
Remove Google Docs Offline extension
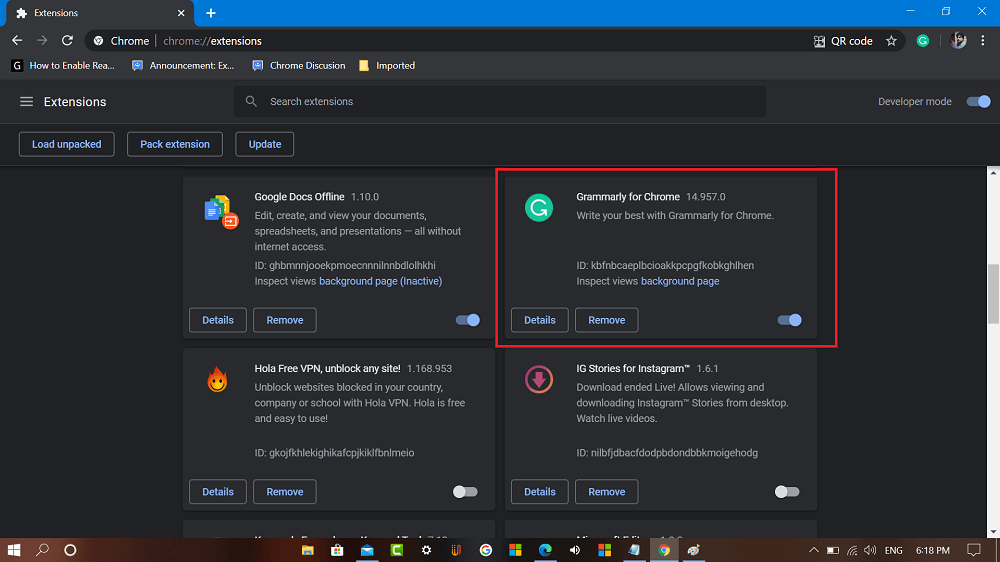tap(284, 320)
